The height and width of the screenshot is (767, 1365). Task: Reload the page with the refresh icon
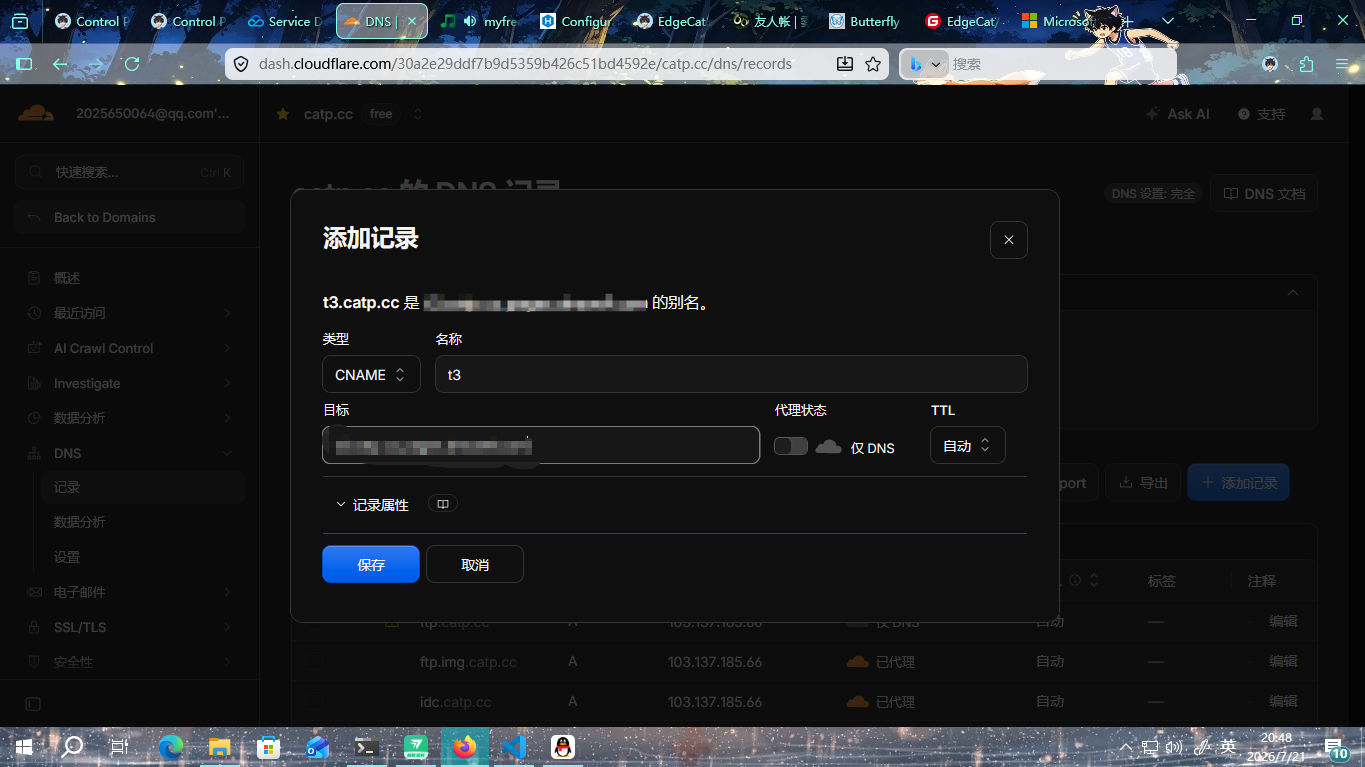tap(131, 64)
